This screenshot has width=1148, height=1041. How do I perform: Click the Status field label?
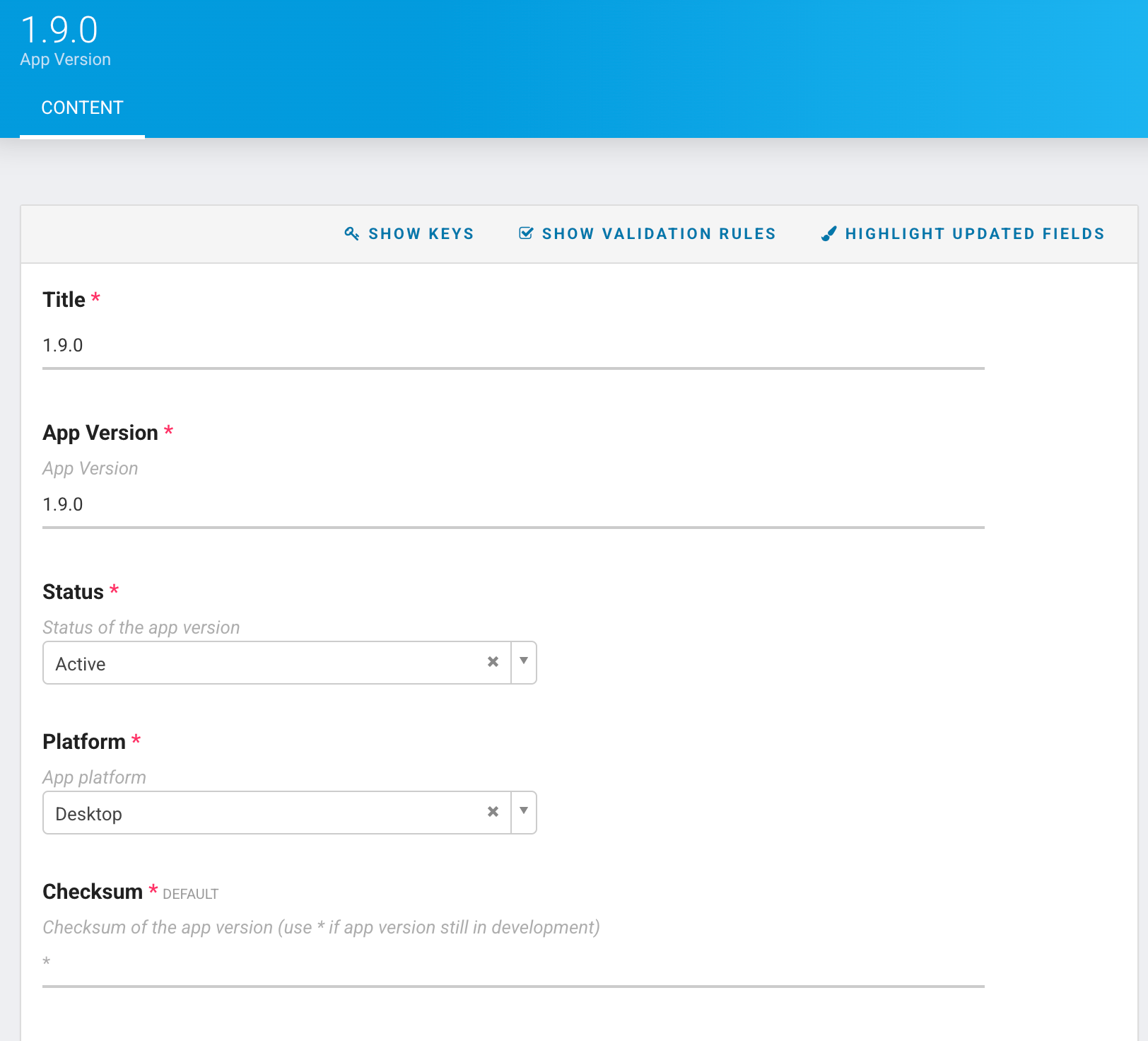[x=73, y=592]
